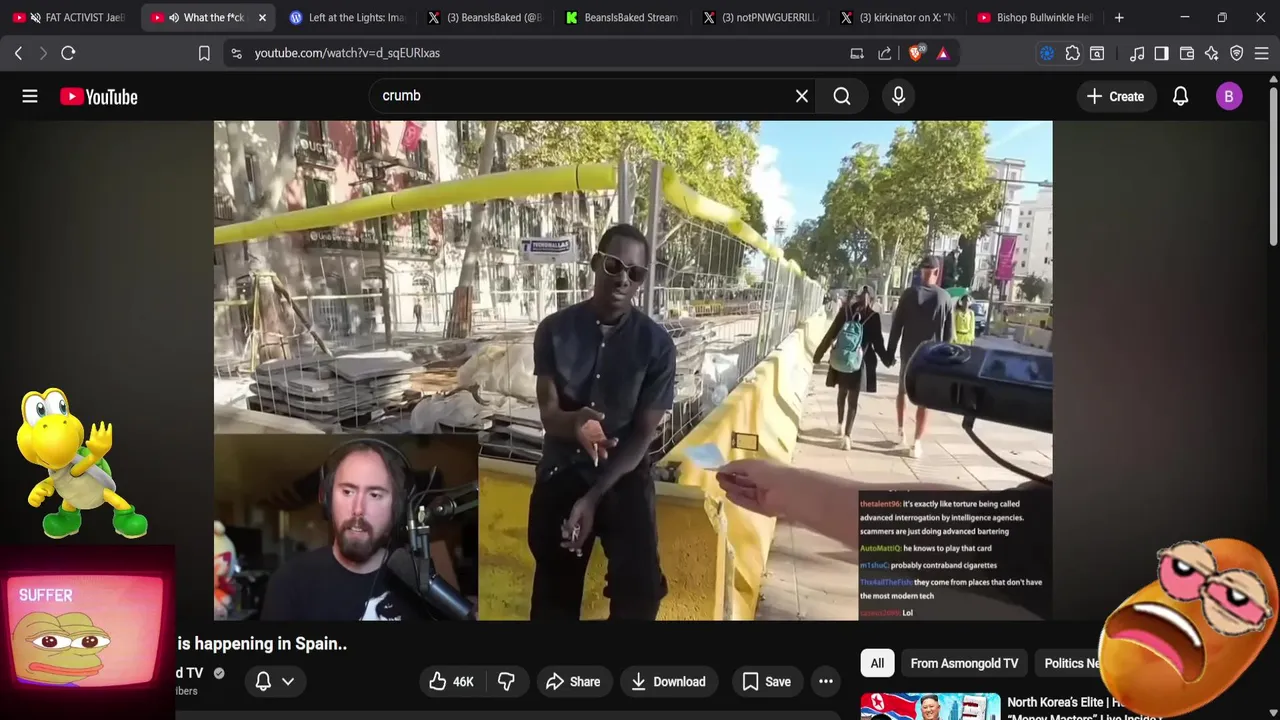Click the Save button
Image resolution: width=1280 pixels, height=720 pixels.
click(767, 682)
